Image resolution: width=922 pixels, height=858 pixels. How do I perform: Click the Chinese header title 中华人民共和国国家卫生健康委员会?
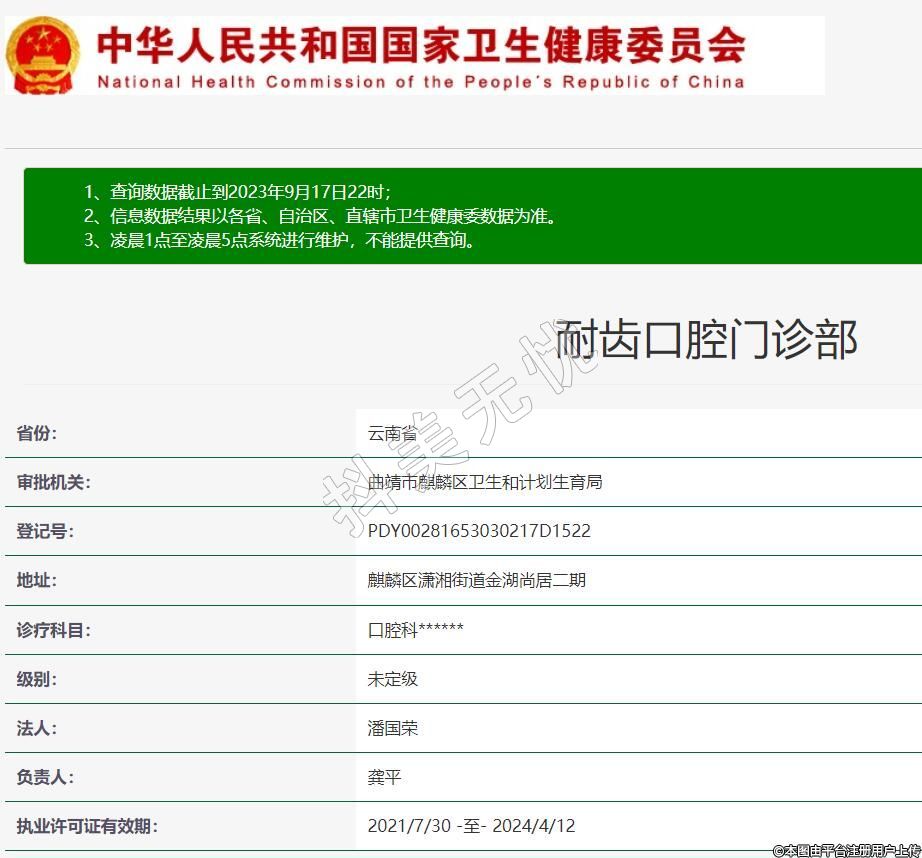pos(420,45)
